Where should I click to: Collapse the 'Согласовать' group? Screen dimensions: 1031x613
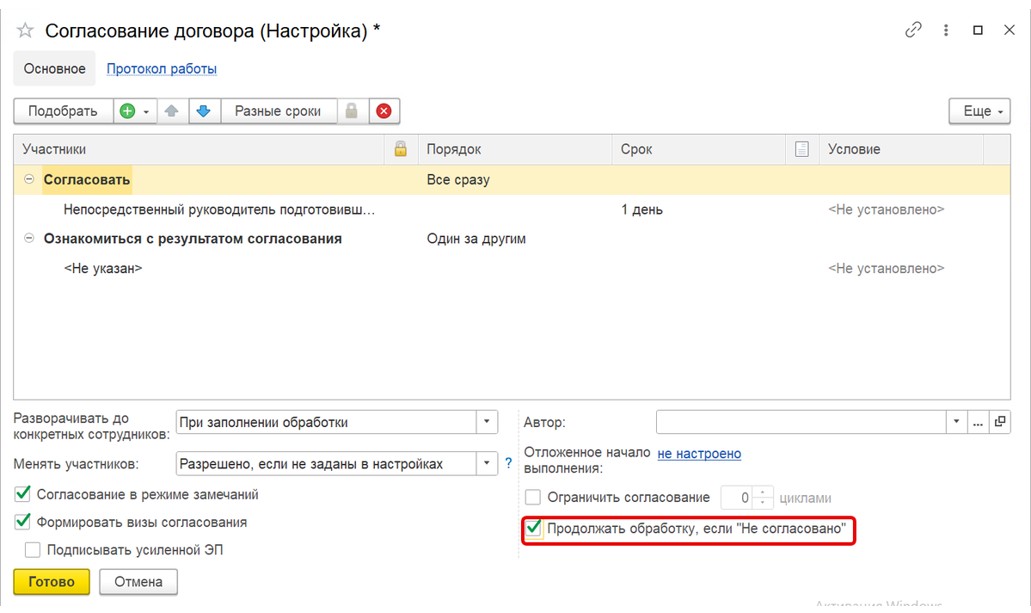tap(29, 180)
